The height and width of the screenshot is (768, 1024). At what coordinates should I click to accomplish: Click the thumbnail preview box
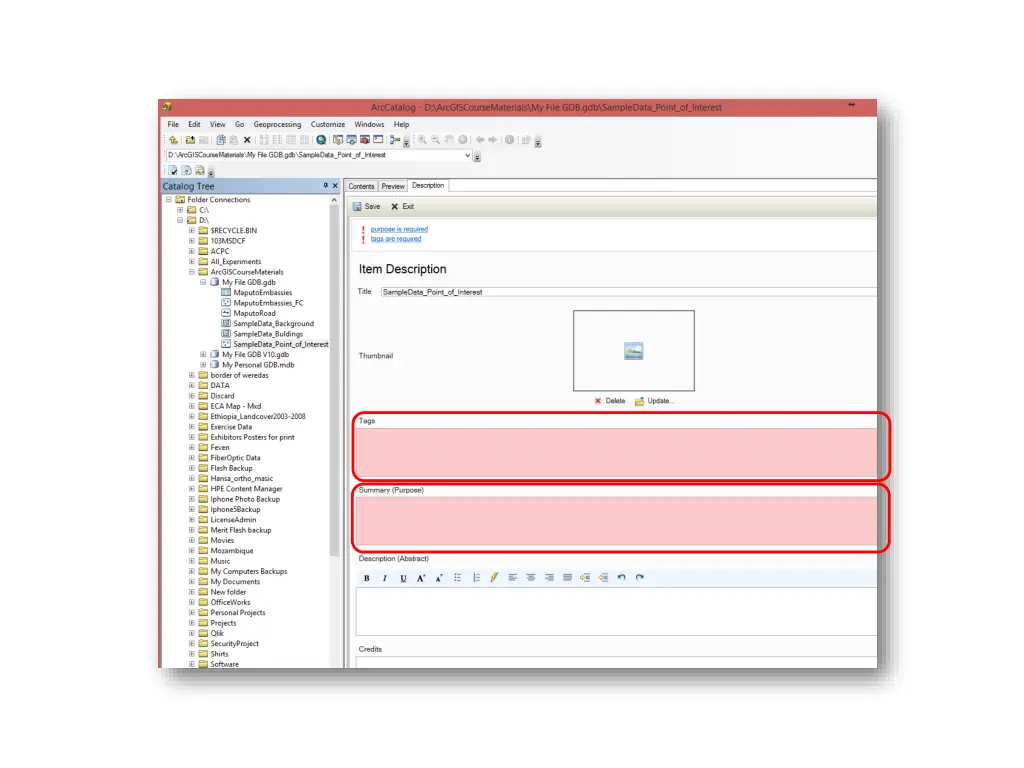pyautogui.click(x=633, y=351)
